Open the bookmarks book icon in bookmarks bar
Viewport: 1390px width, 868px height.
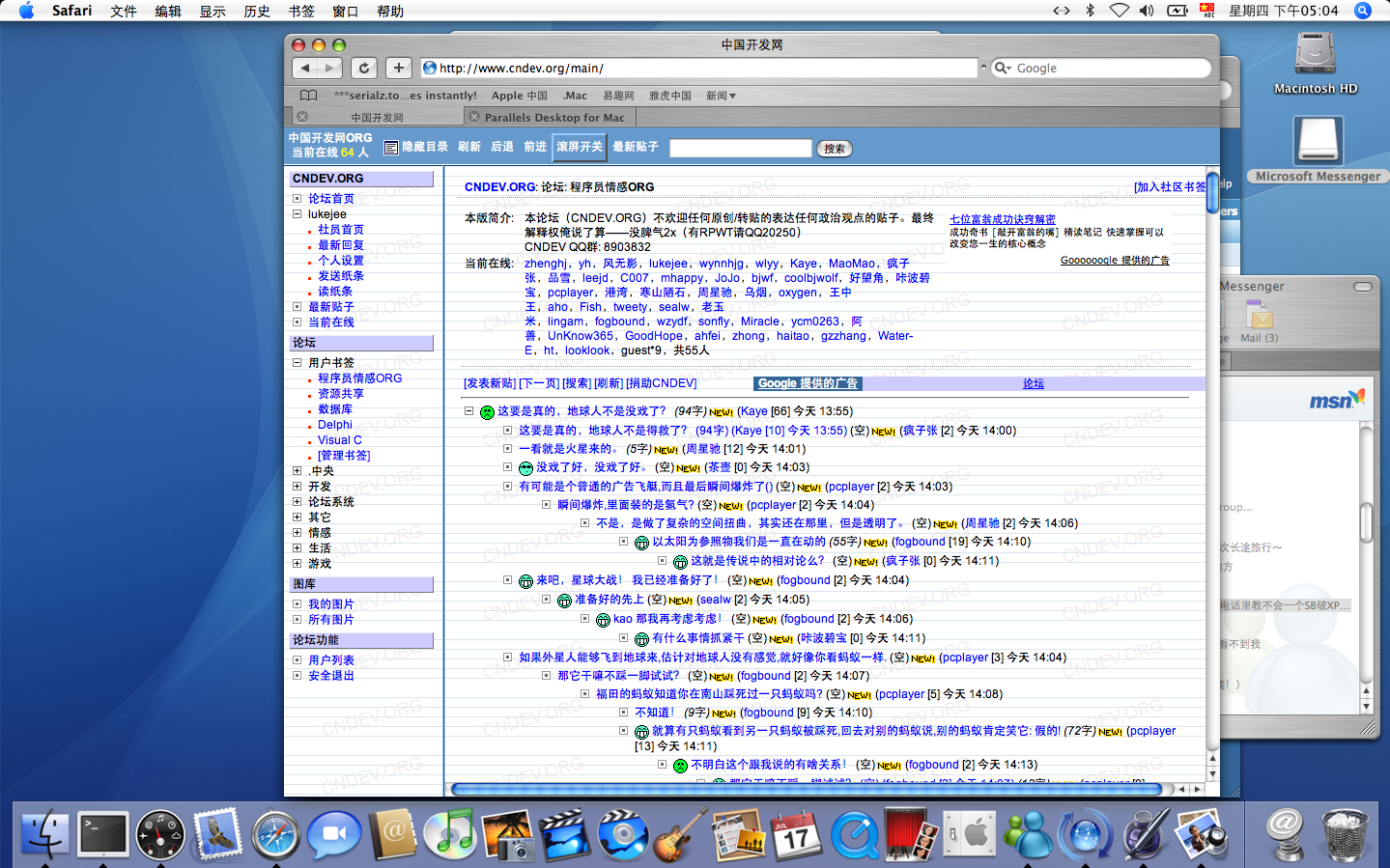pos(308,96)
